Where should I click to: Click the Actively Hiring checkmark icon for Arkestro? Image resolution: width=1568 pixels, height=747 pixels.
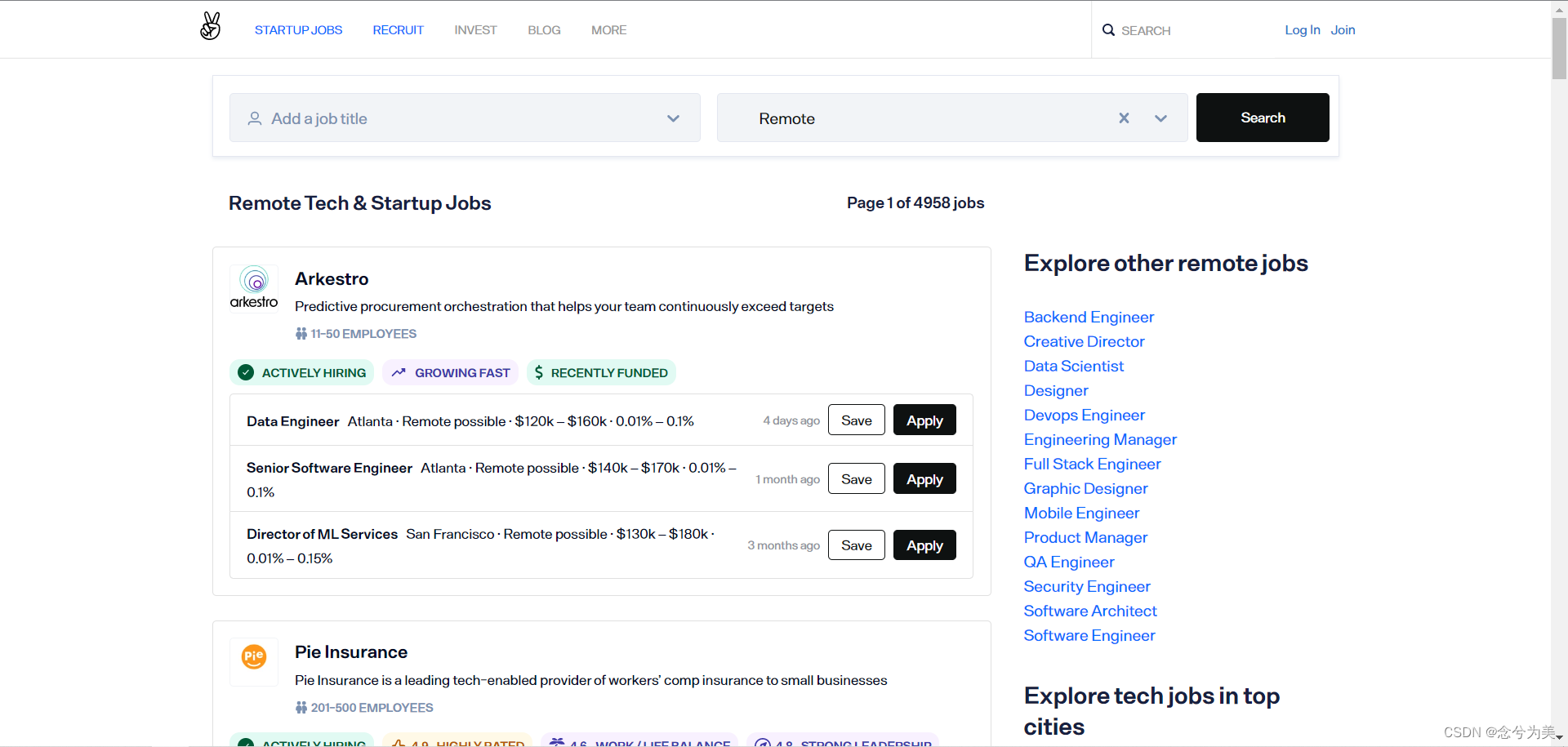246,372
